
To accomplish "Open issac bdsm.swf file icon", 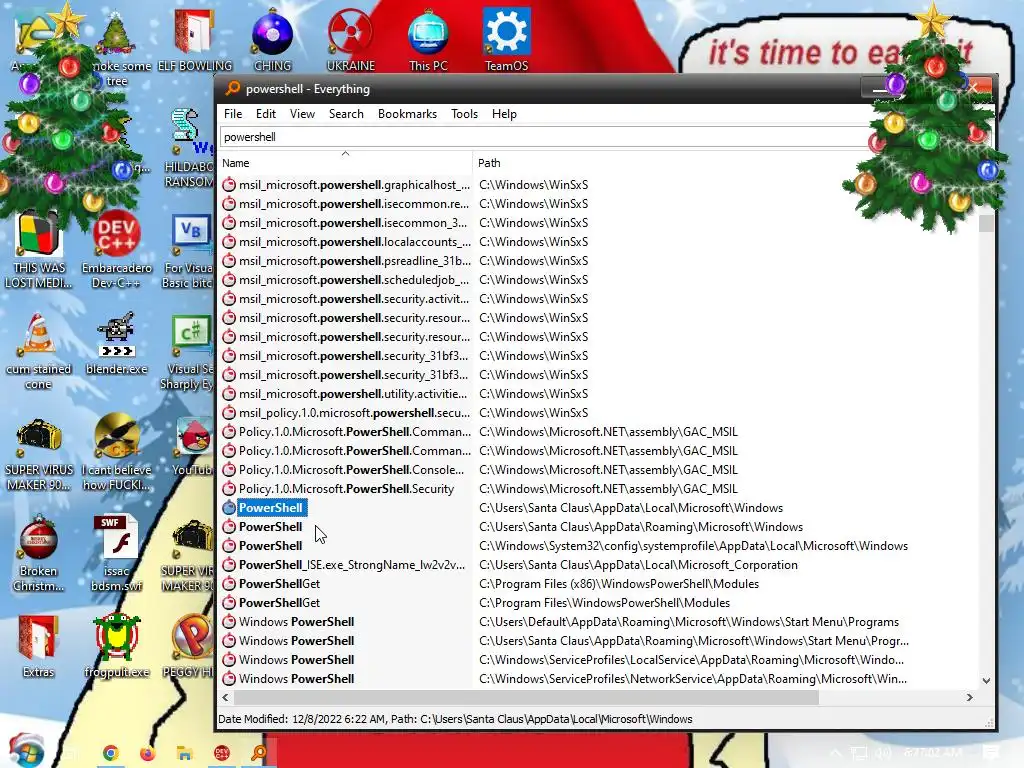I will click(116, 553).
